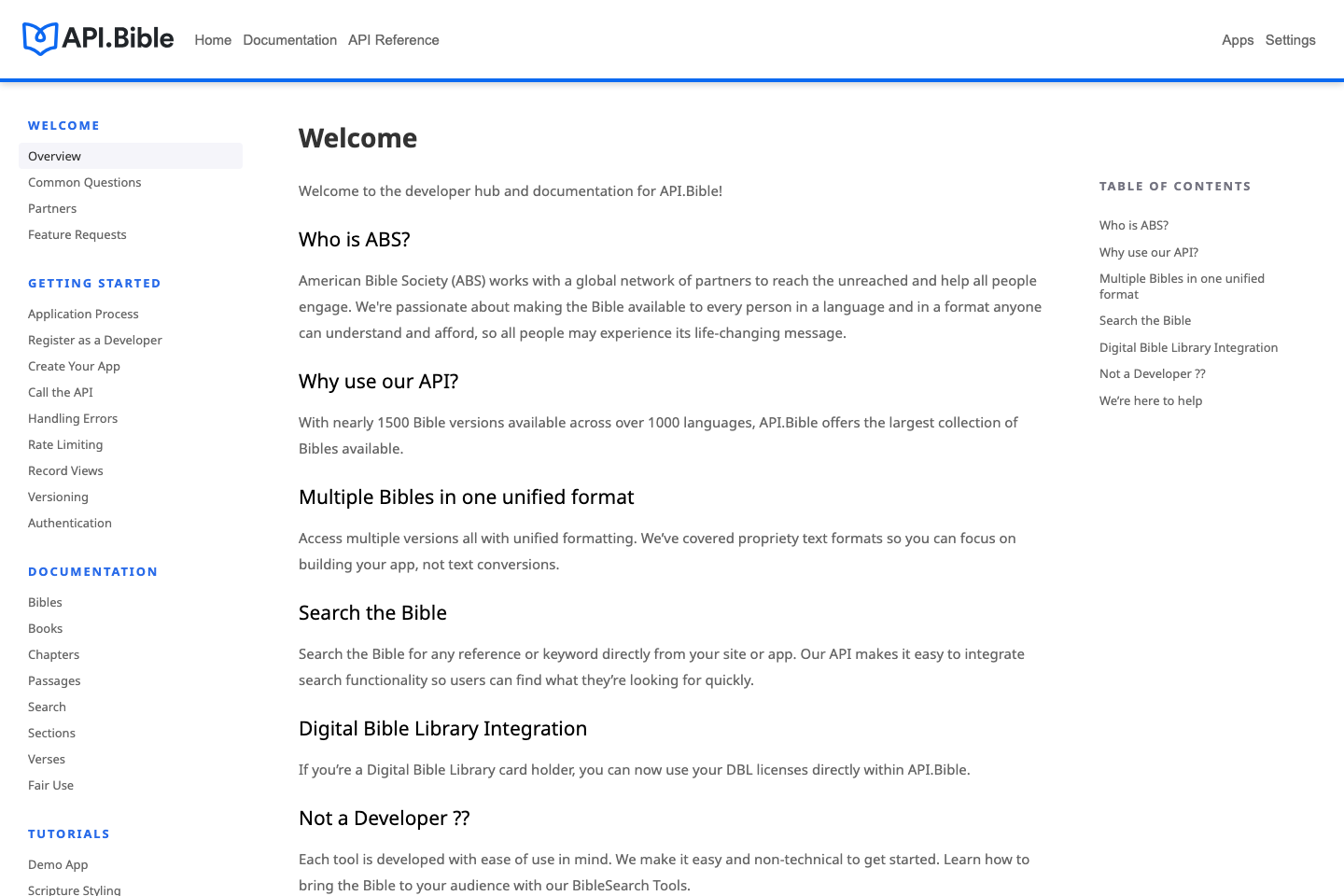Open the Fair Use page
The width and height of the screenshot is (1344, 896).
tap(50, 785)
